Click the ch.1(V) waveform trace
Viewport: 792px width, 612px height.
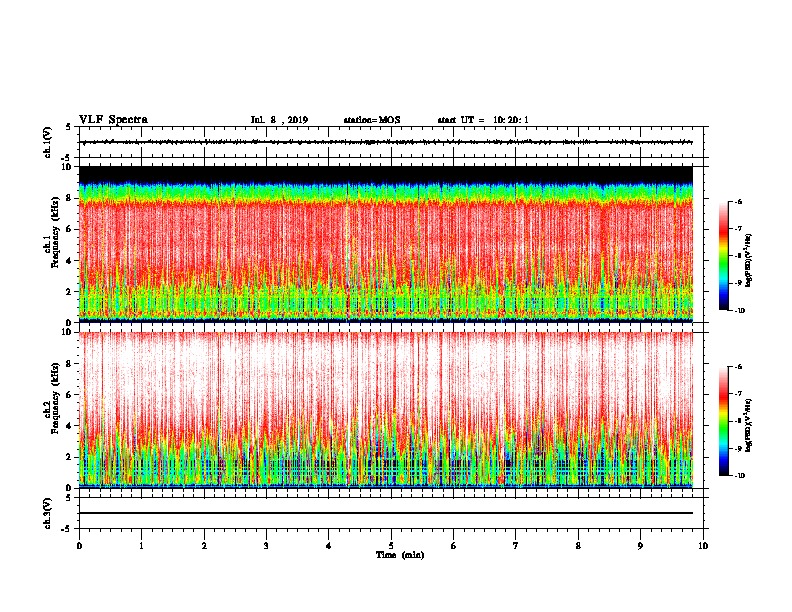coord(386,142)
